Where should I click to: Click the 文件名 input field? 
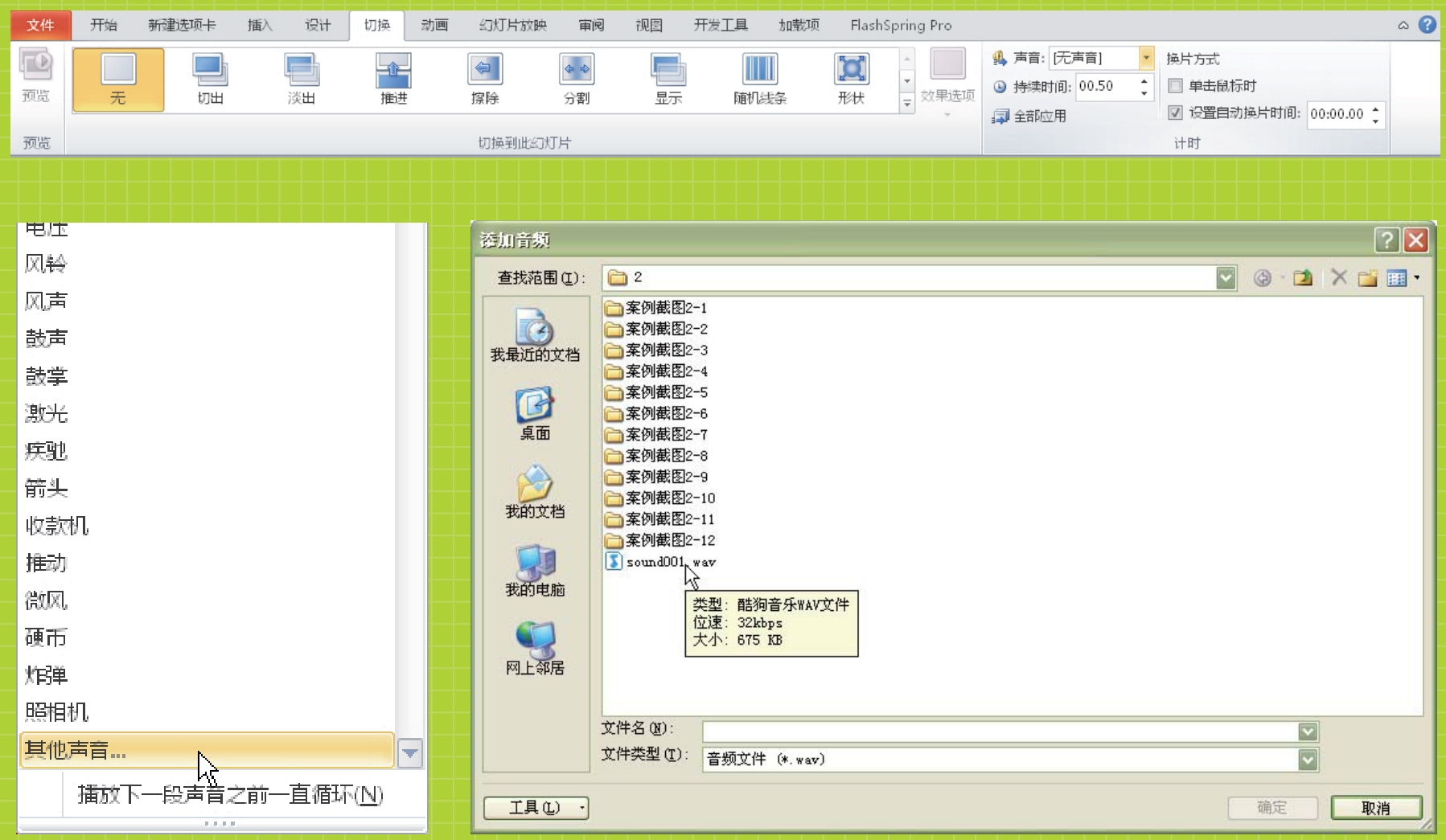coord(1000,731)
